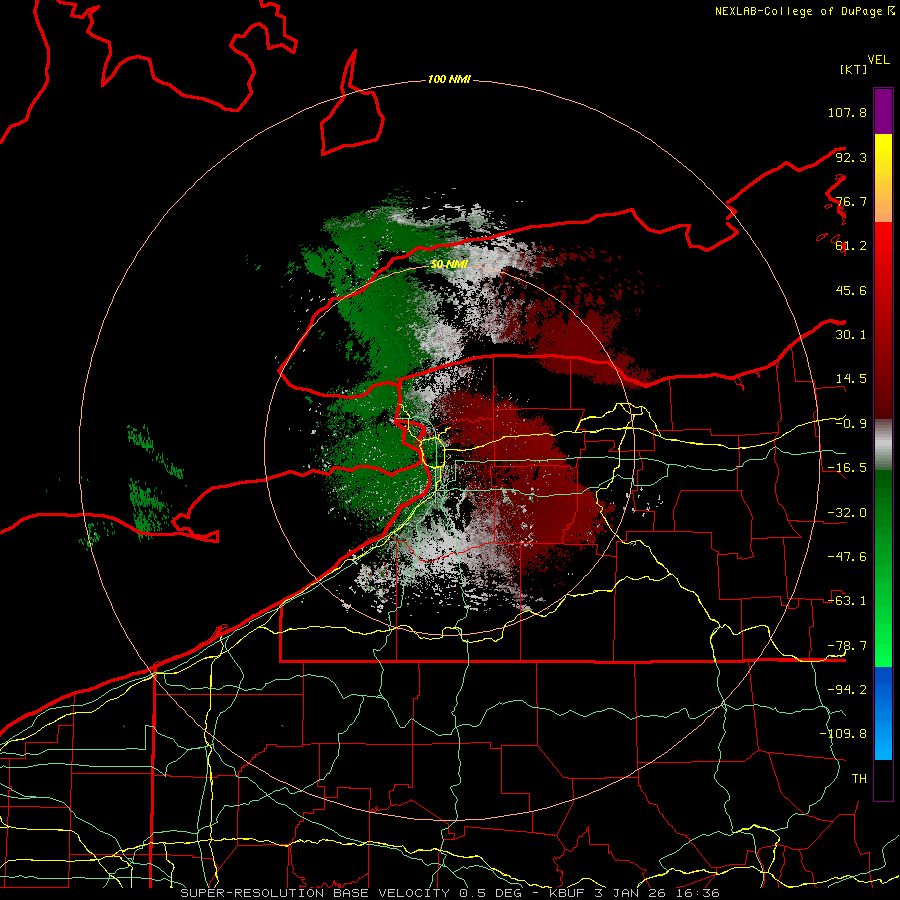Select the 45.6 scale value

(851, 290)
